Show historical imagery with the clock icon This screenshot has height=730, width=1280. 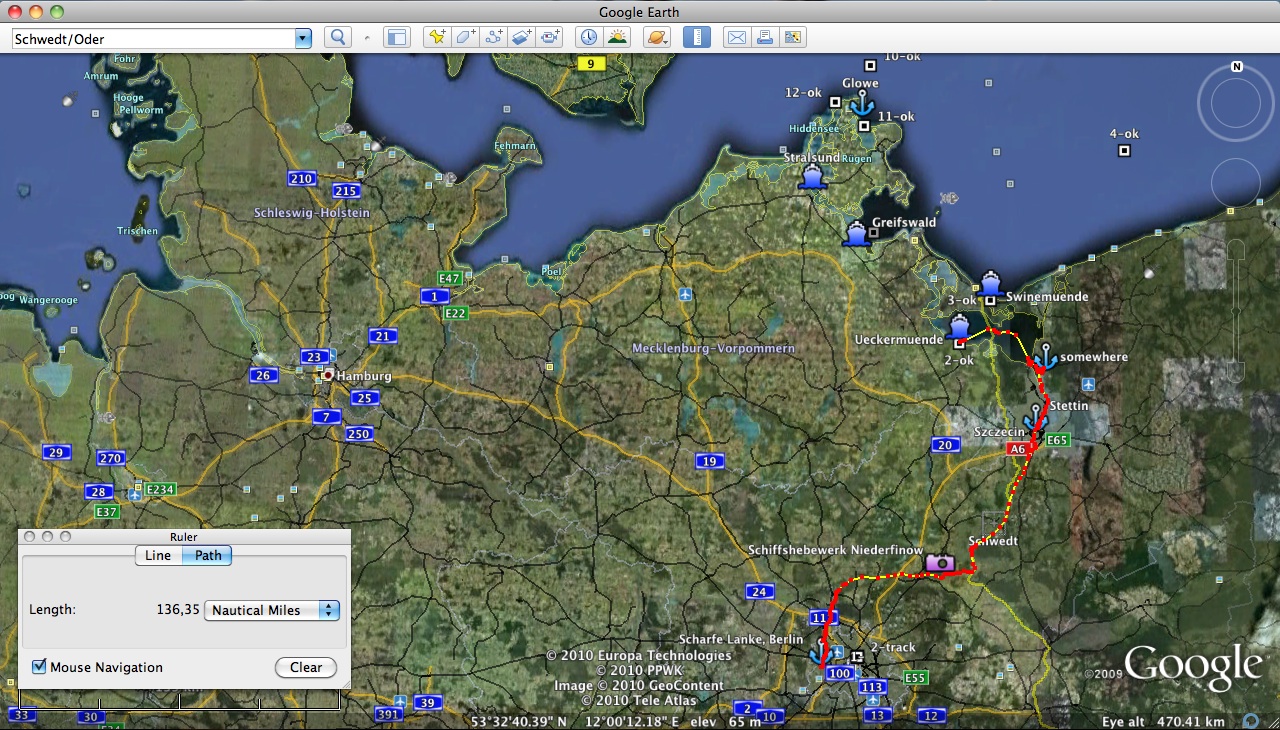click(x=589, y=38)
